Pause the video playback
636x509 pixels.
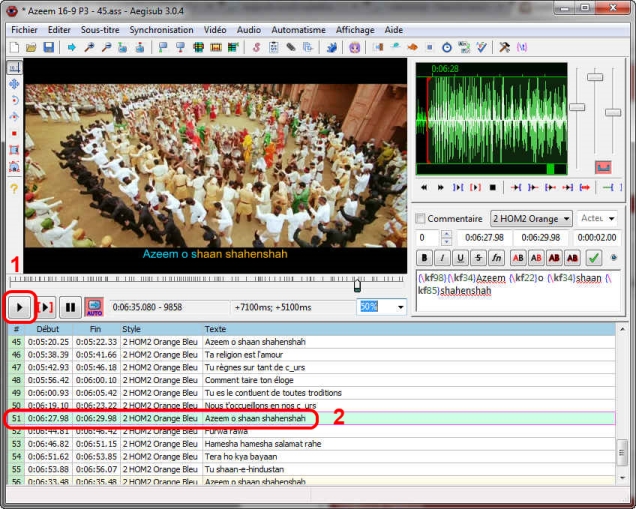(70, 307)
